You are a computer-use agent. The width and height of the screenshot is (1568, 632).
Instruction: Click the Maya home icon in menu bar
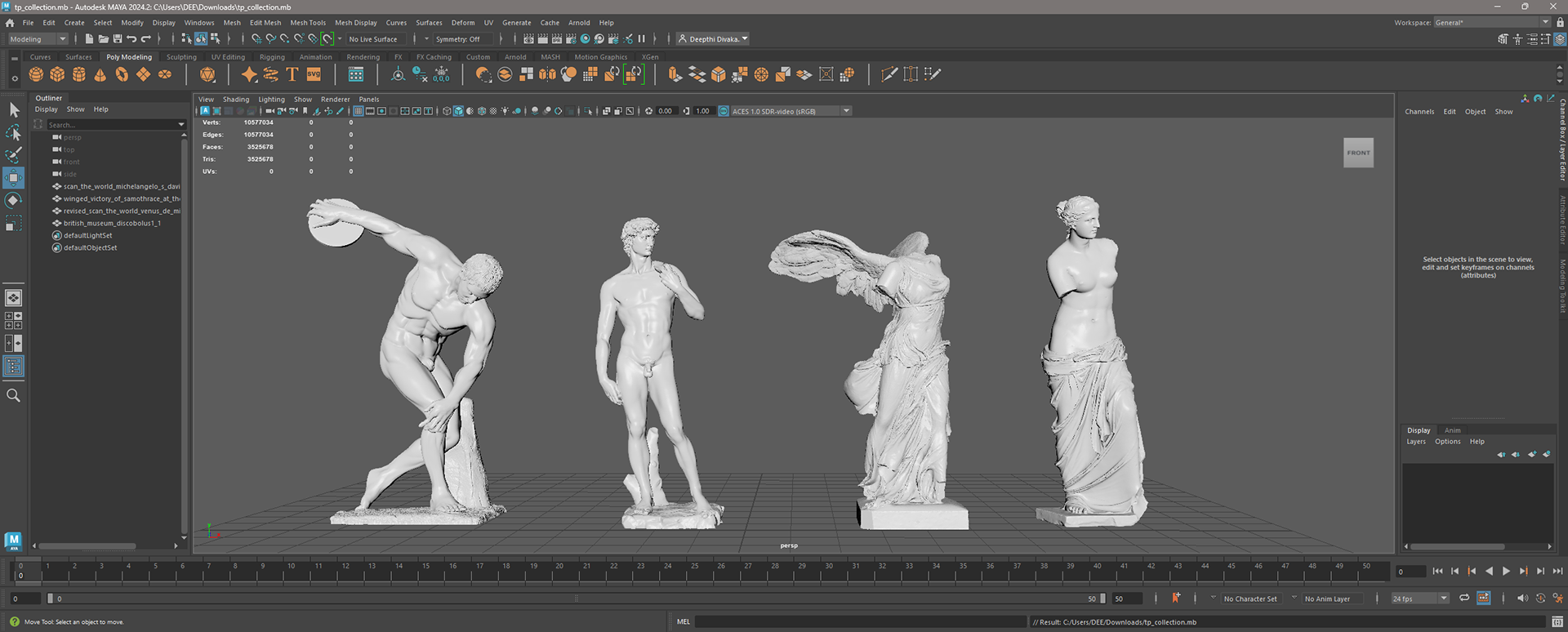[x=10, y=23]
